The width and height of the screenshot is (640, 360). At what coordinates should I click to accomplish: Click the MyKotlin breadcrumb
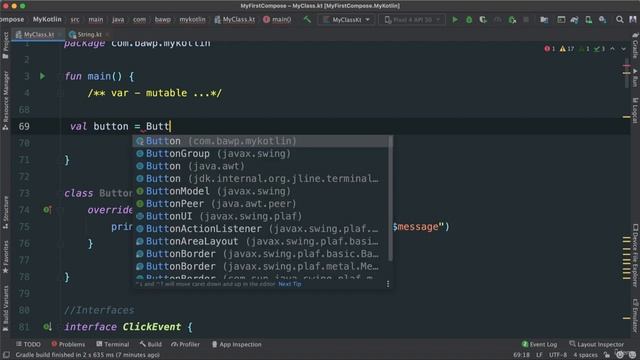[47, 19]
